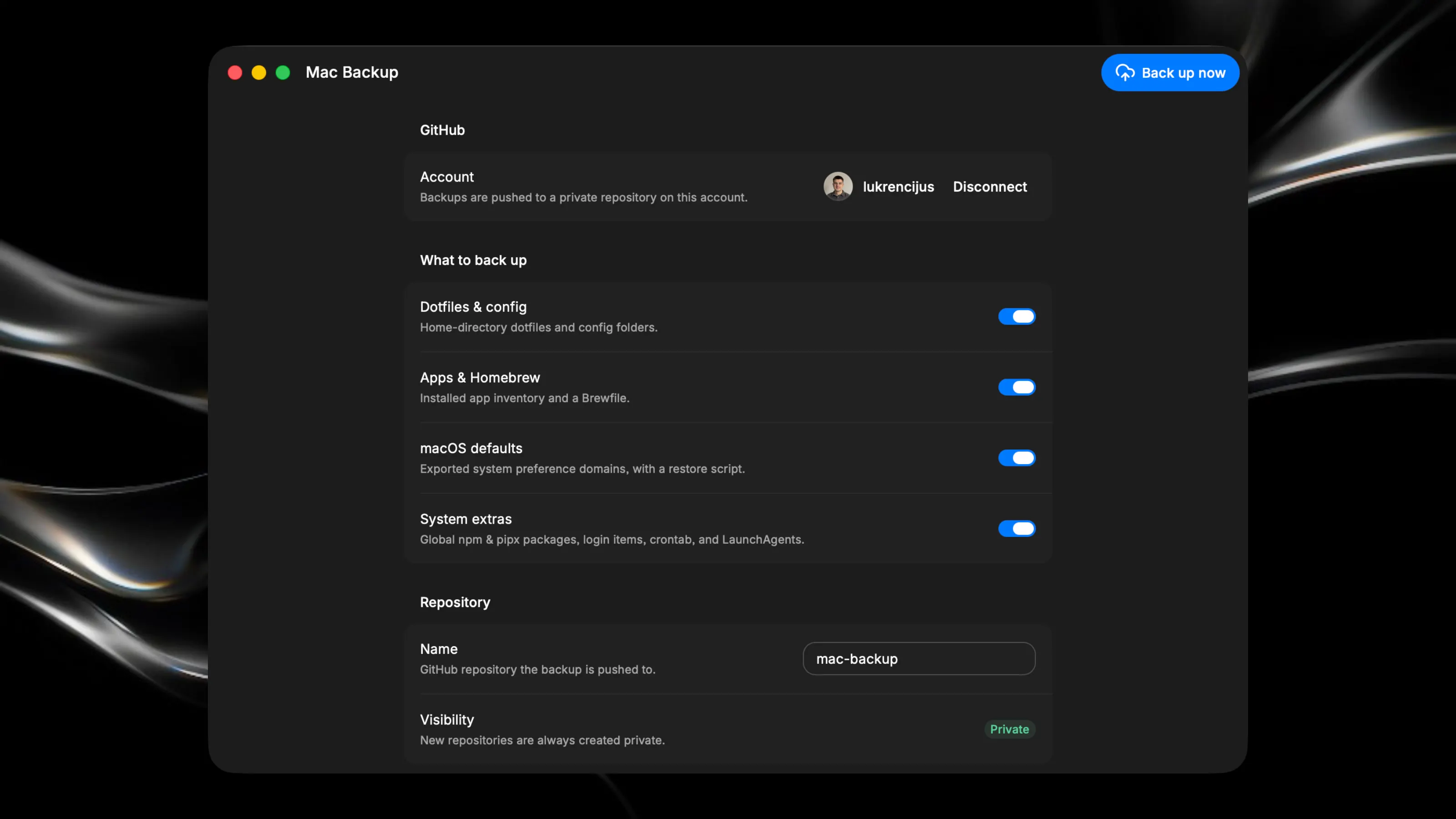Click the macOS defaults label

click(471, 448)
